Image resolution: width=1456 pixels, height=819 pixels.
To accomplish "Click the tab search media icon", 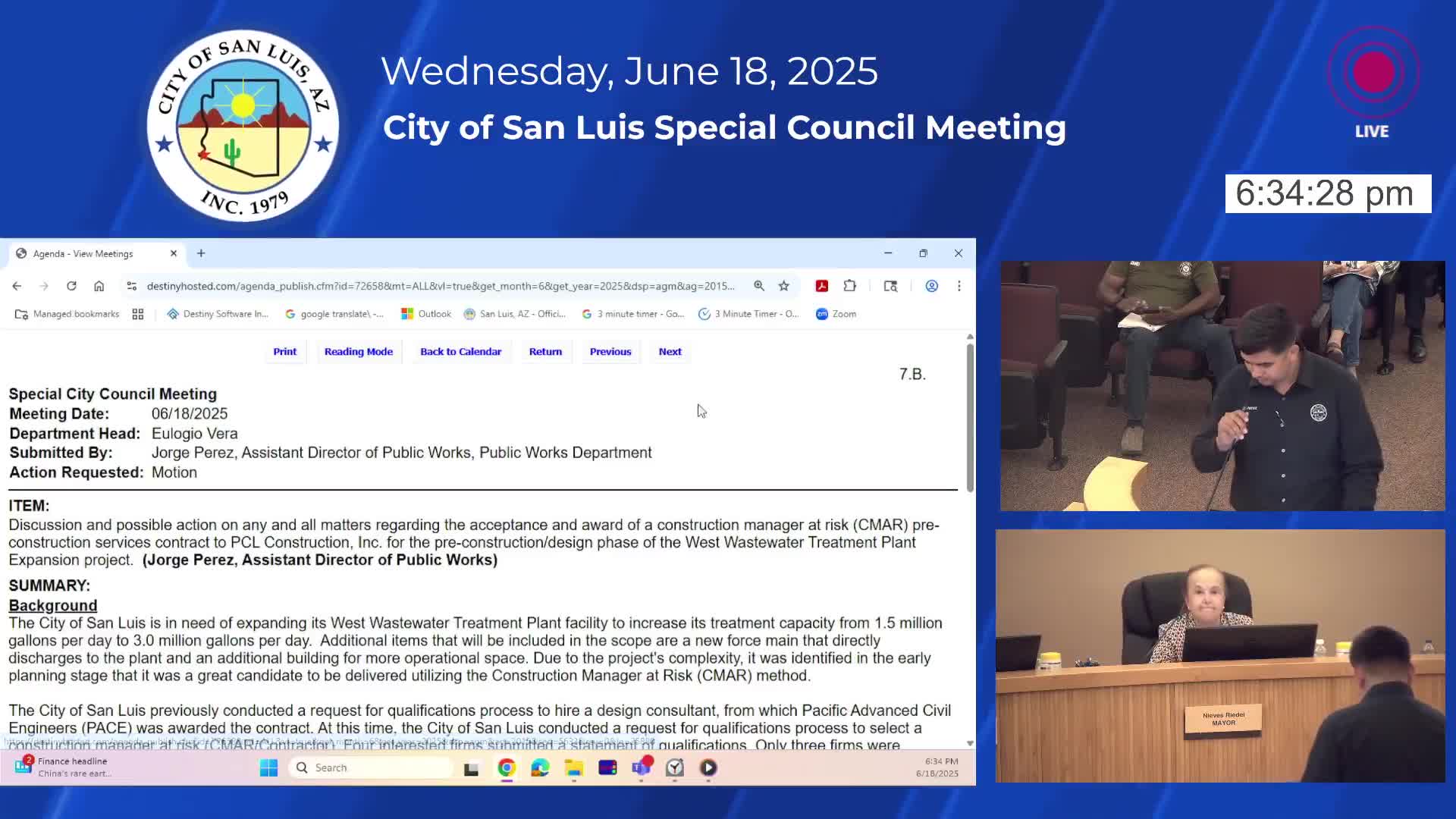I will click(890, 286).
